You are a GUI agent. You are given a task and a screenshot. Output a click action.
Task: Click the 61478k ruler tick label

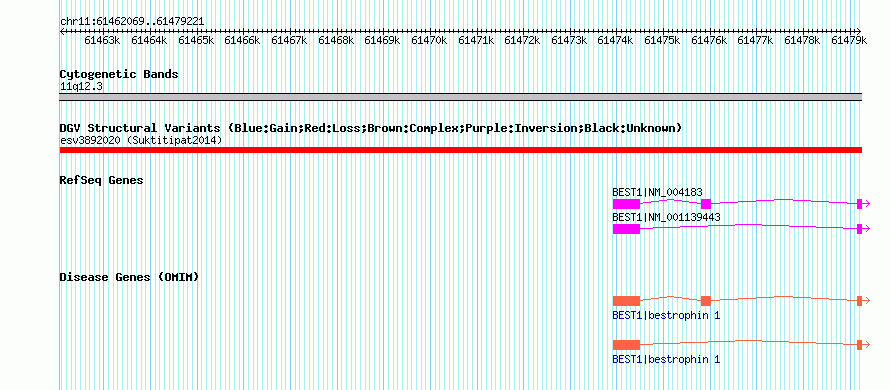(803, 40)
